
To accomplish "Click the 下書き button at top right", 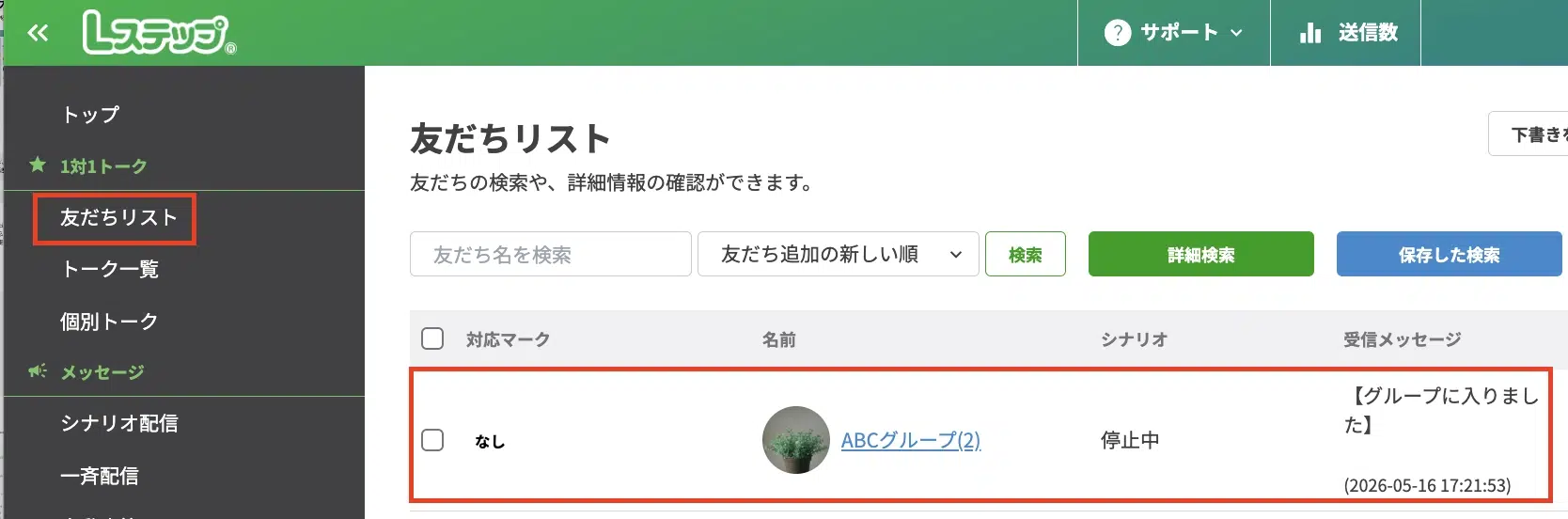I will click(x=1529, y=134).
